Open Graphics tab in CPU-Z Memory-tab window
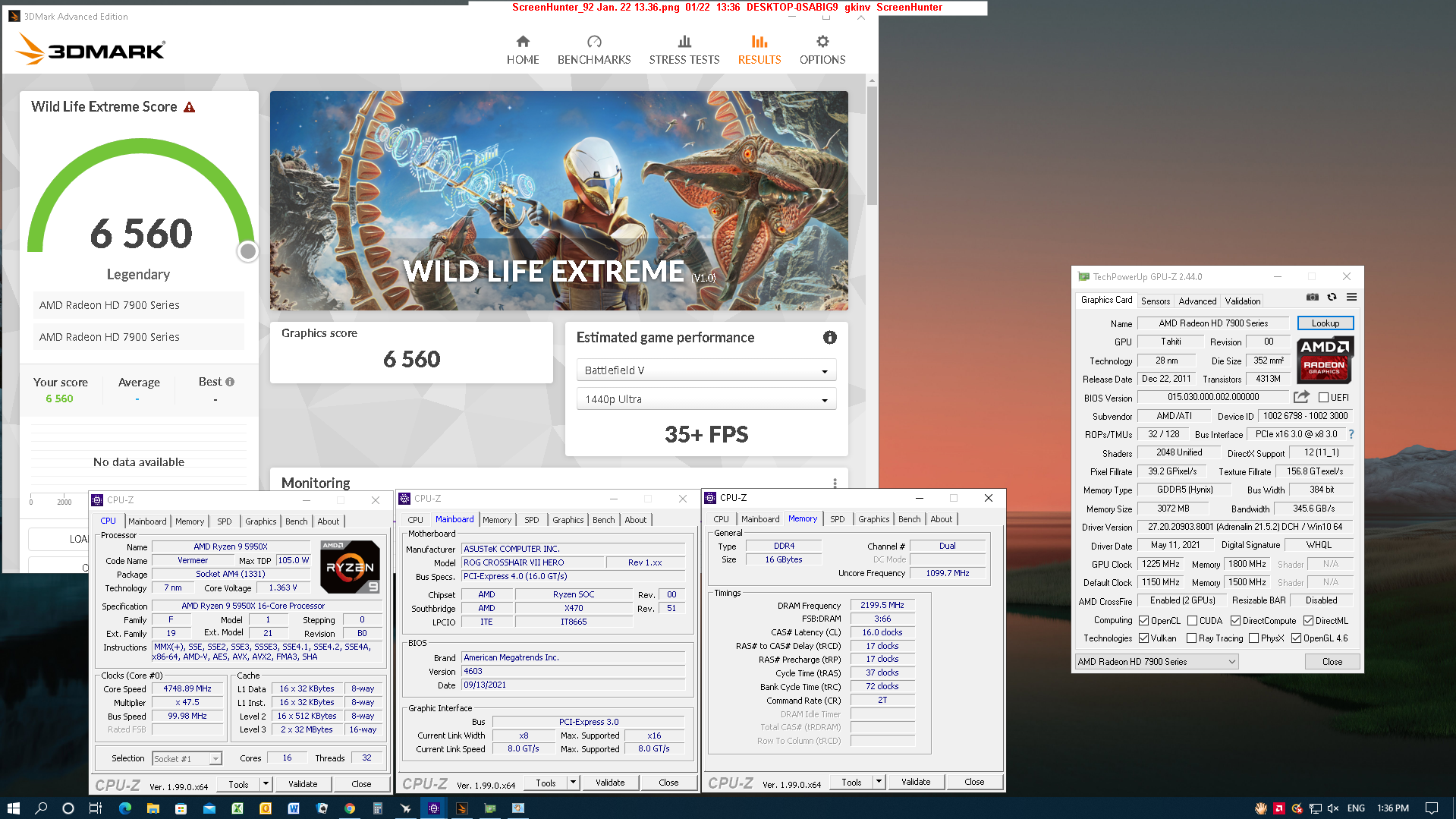The height and width of the screenshot is (819, 1456). click(x=873, y=519)
